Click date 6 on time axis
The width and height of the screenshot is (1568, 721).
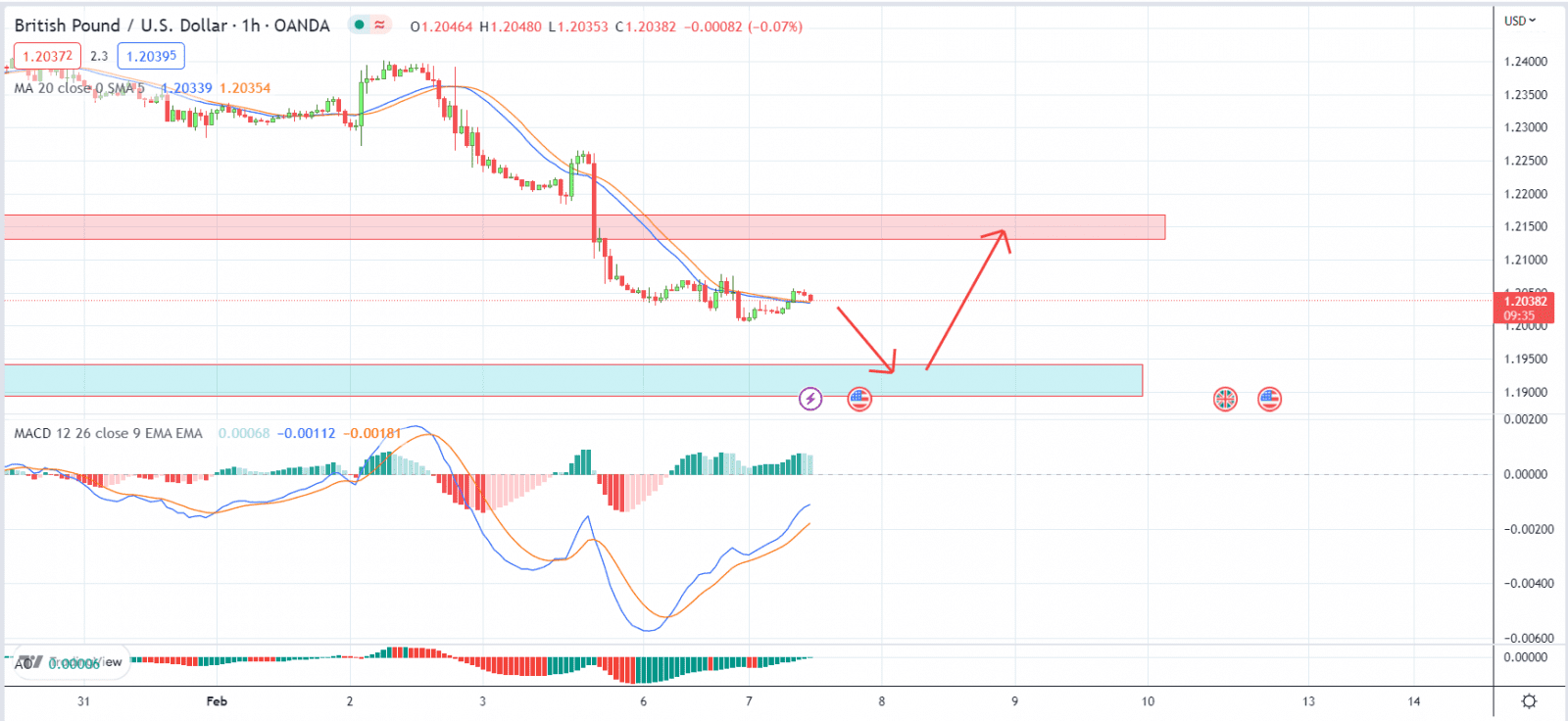click(643, 701)
